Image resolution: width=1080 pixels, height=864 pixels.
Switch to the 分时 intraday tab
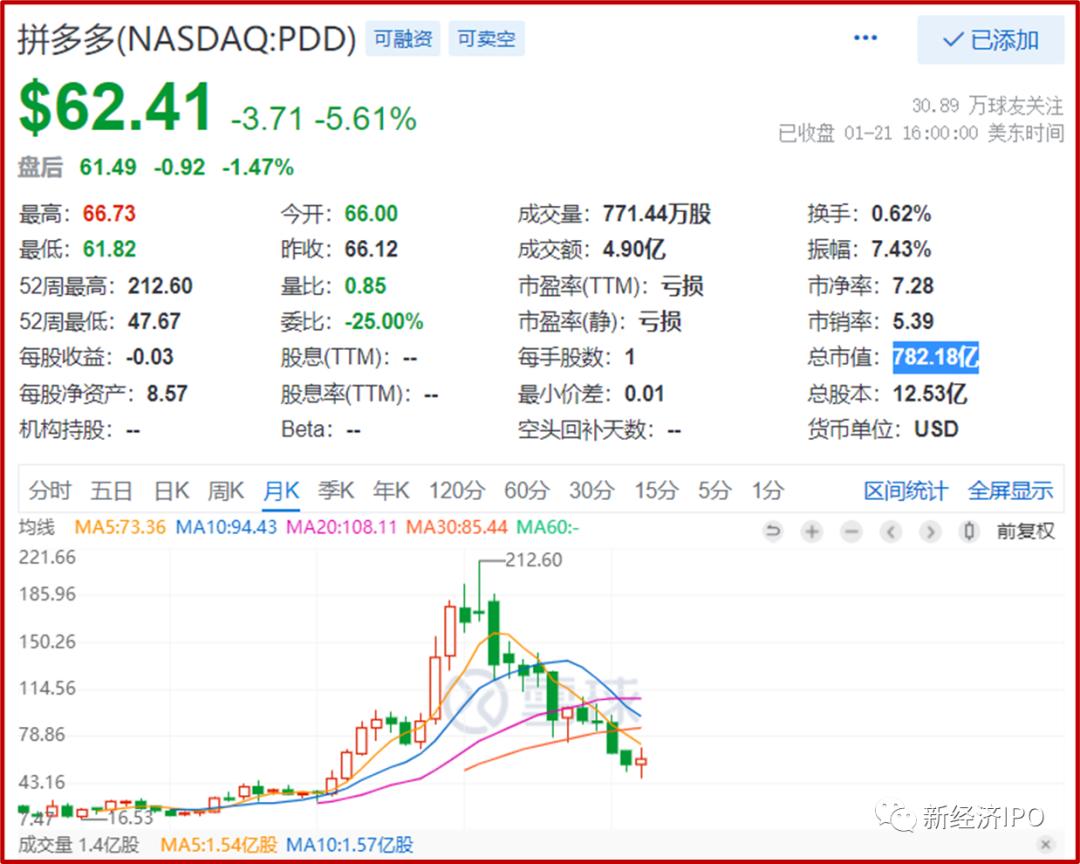tap(50, 490)
